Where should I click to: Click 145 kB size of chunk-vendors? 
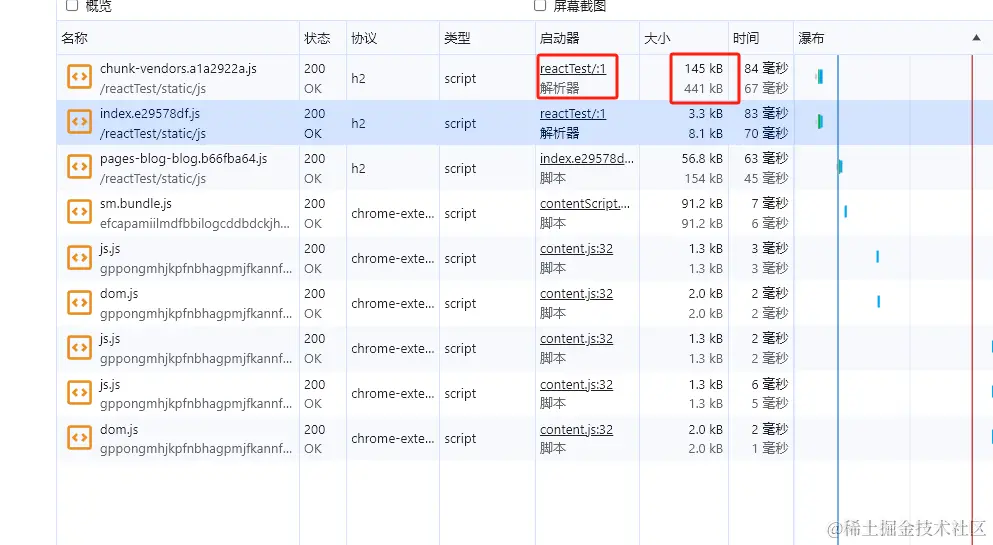coord(703,68)
